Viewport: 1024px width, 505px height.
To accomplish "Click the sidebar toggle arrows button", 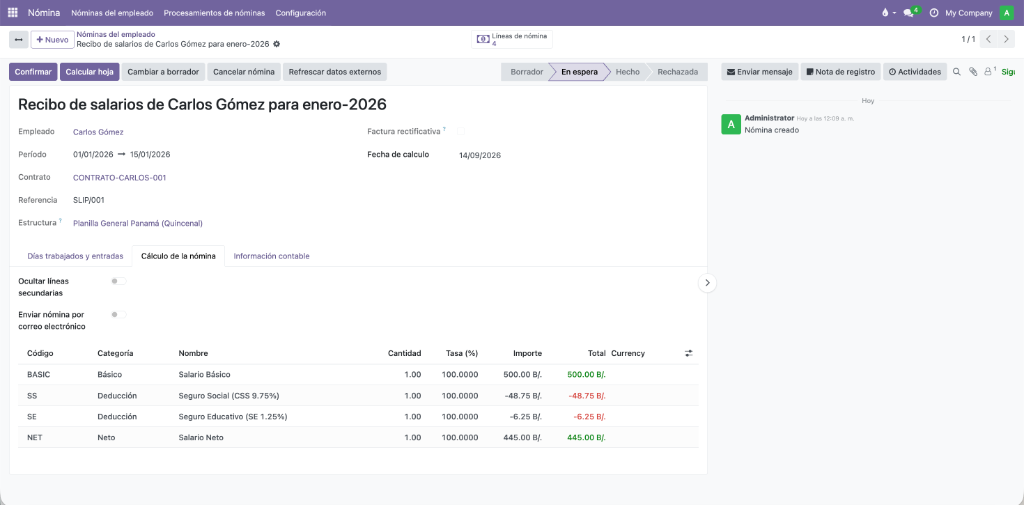I will pyautogui.click(x=18, y=39).
